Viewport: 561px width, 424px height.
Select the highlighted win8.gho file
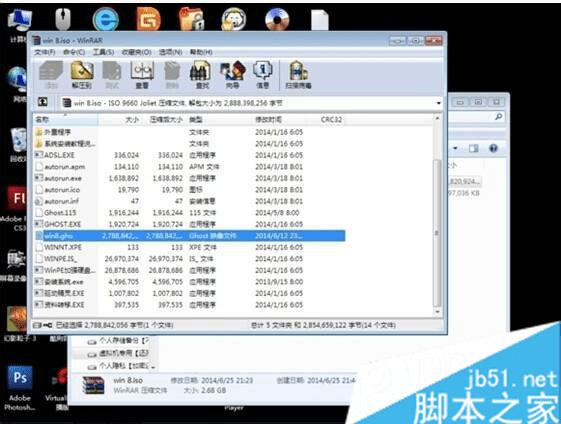pos(190,236)
